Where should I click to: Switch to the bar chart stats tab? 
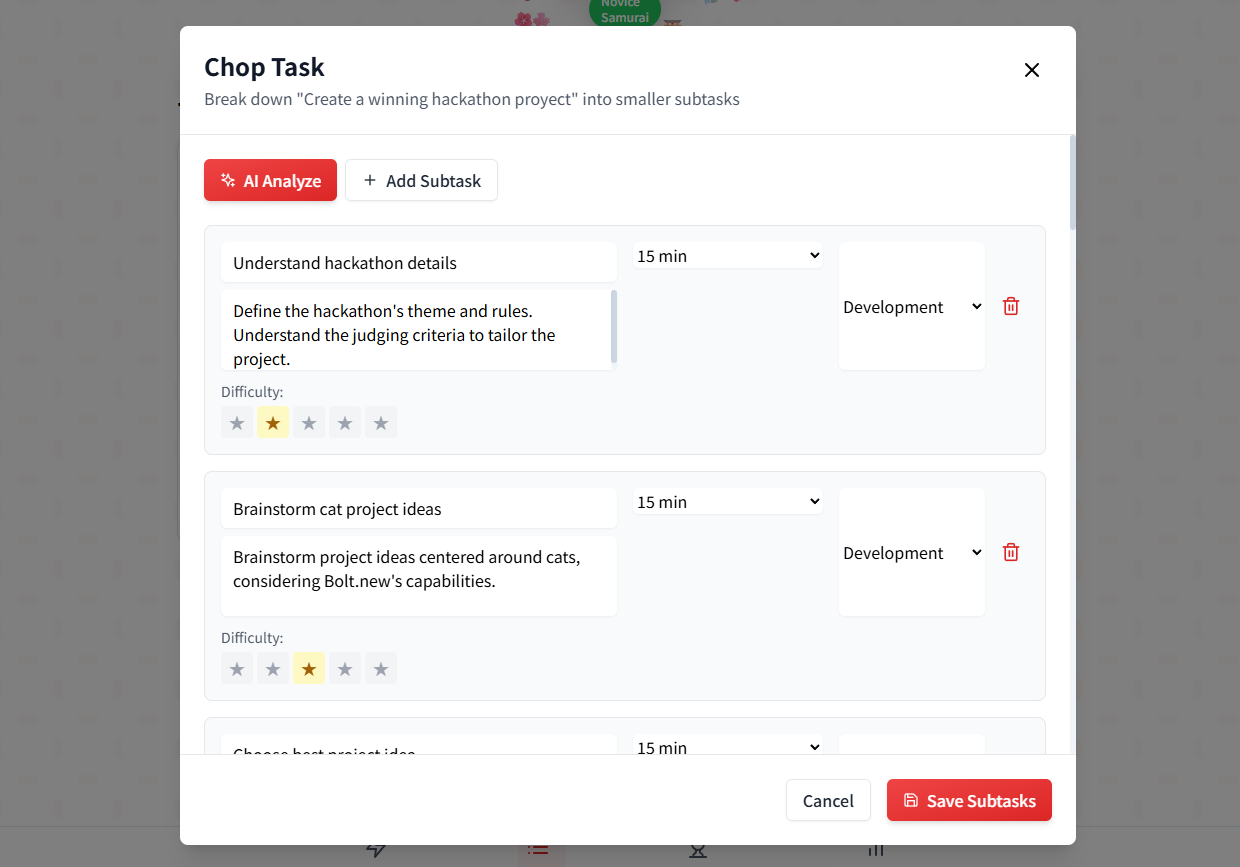tap(875, 849)
